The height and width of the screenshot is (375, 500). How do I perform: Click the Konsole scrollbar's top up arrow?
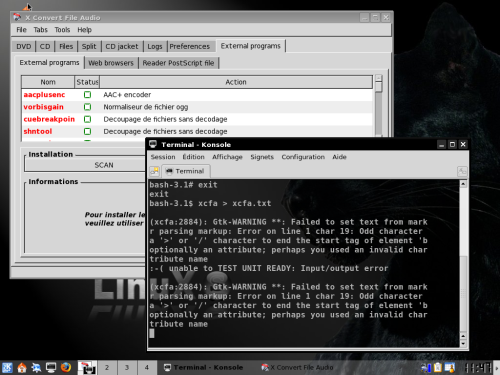(x=463, y=184)
